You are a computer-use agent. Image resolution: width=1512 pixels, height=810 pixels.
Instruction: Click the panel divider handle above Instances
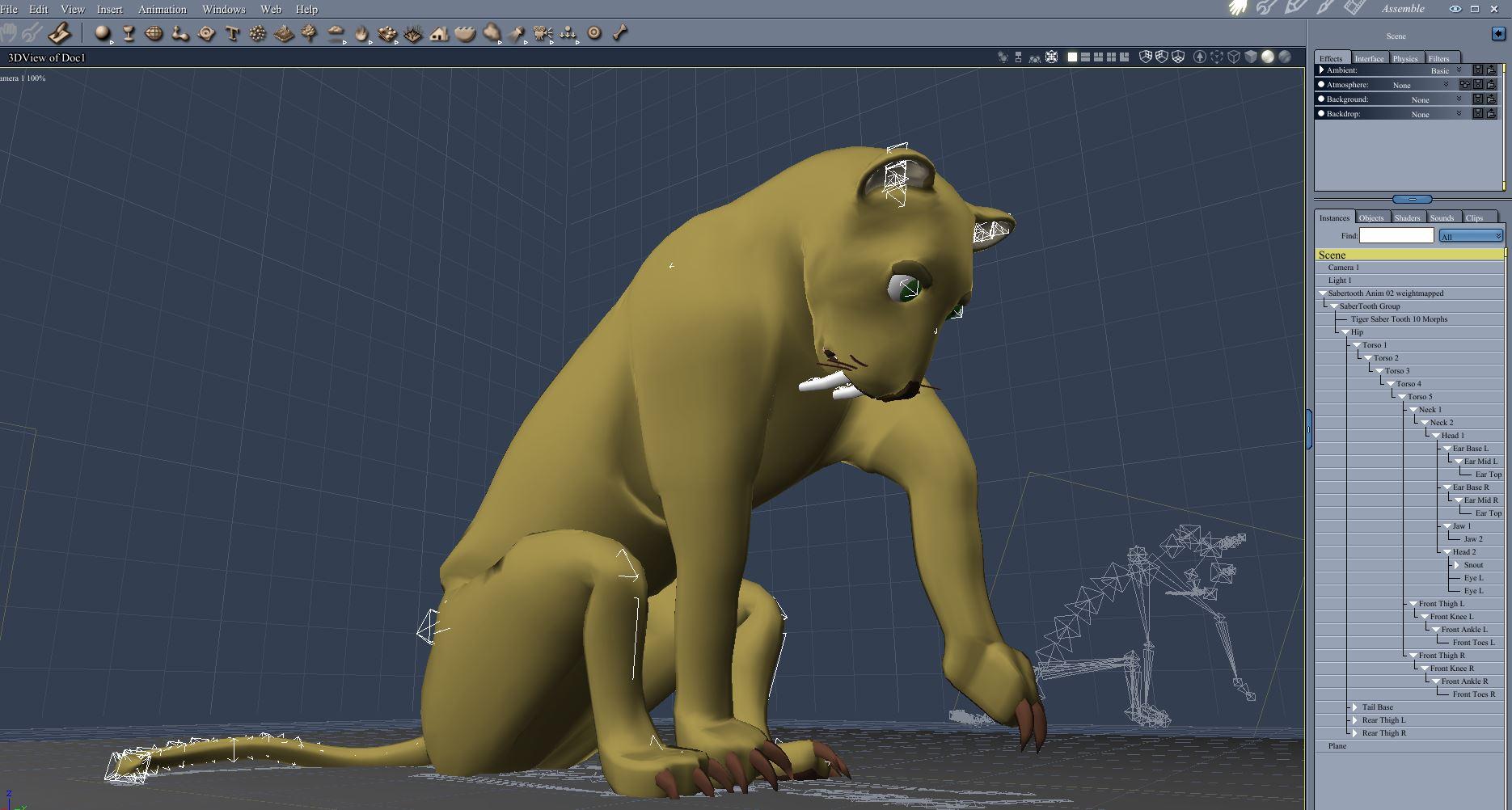(1412, 199)
